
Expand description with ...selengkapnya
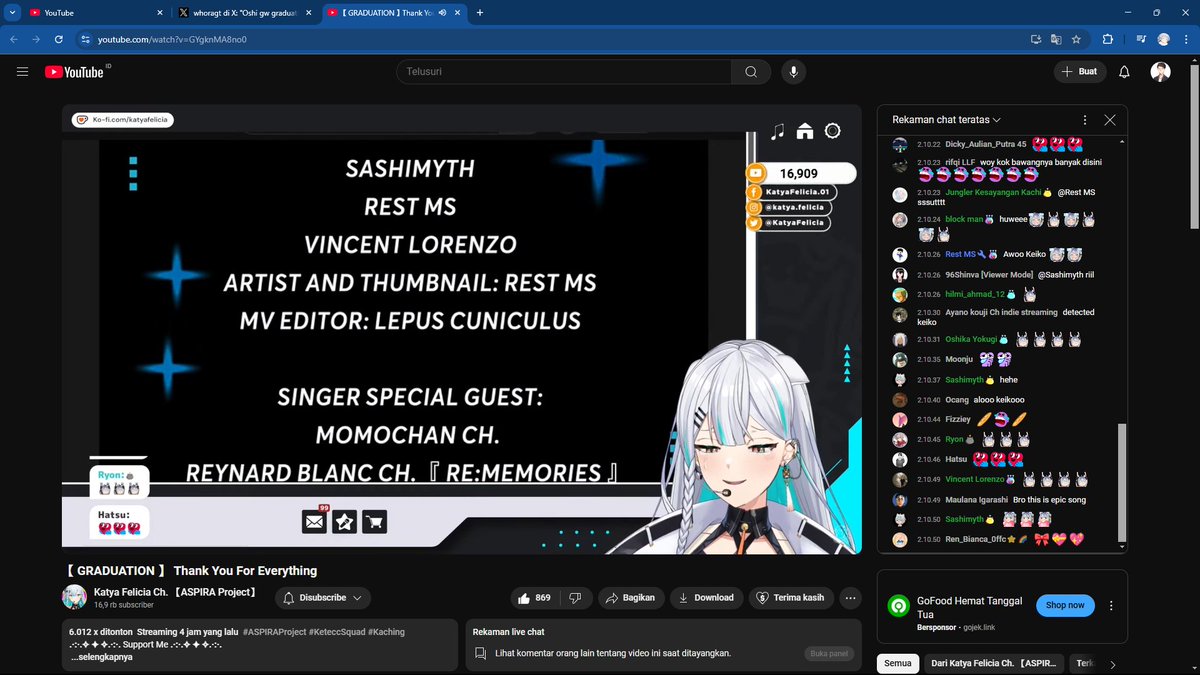pos(101,657)
